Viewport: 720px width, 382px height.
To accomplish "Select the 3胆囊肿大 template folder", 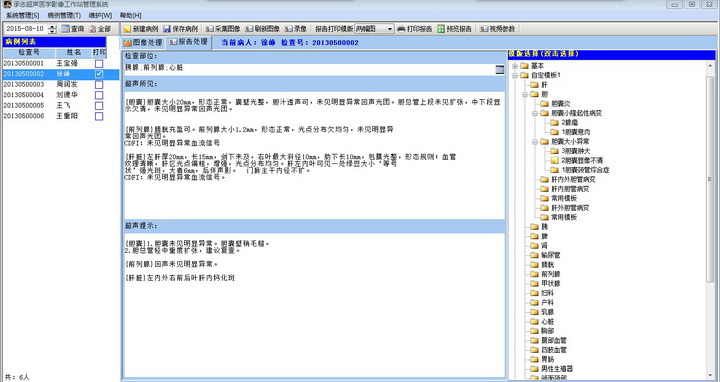I will coord(570,151).
